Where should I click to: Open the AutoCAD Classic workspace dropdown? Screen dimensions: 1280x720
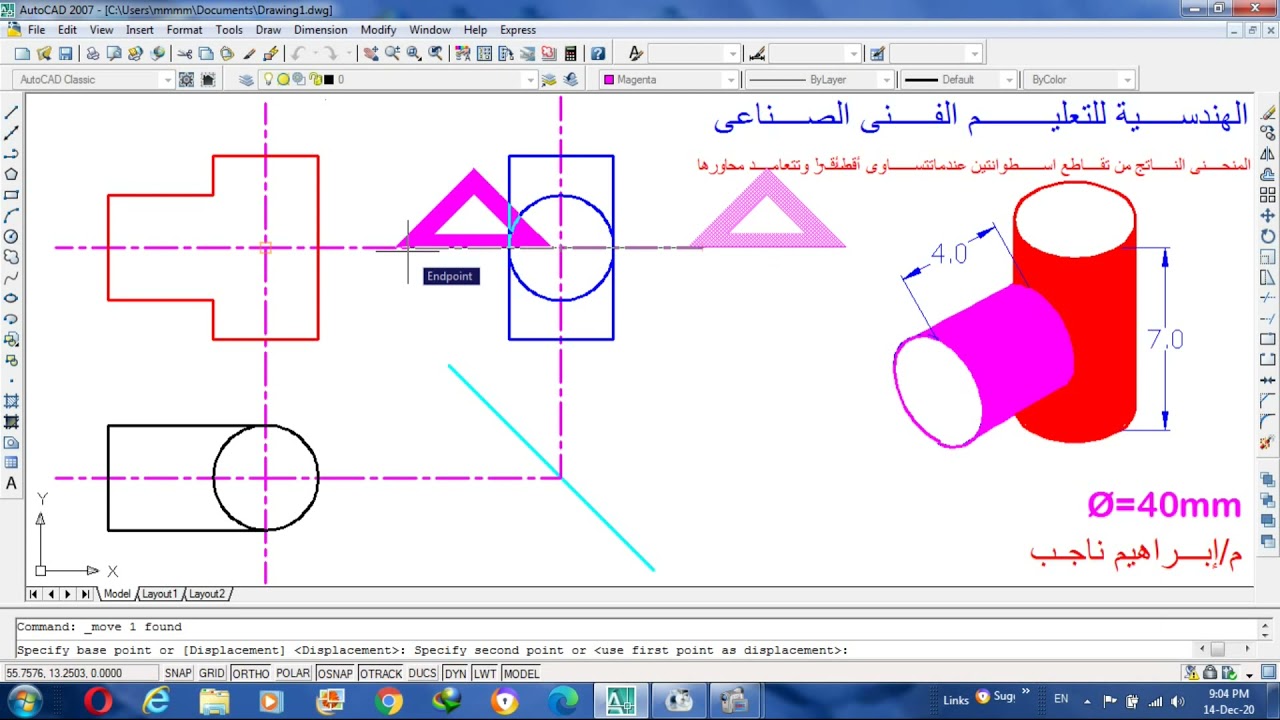(x=166, y=80)
